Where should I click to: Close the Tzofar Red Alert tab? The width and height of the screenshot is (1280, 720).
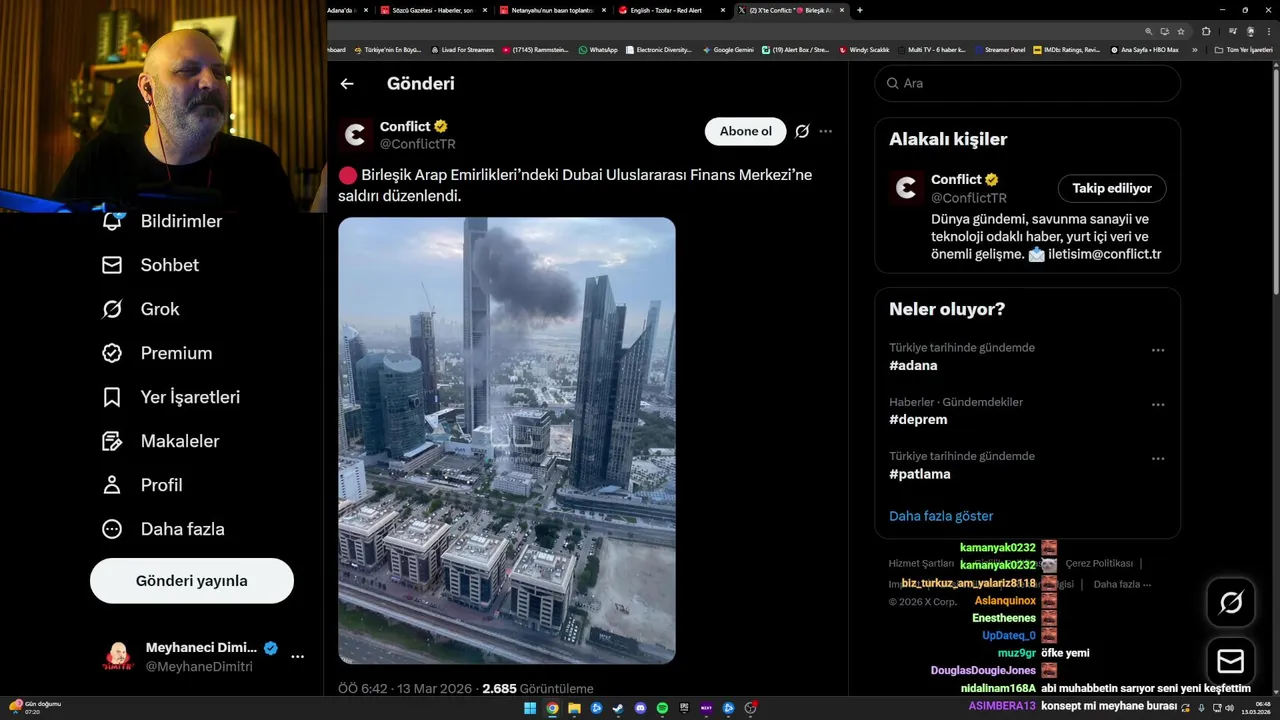click(723, 10)
